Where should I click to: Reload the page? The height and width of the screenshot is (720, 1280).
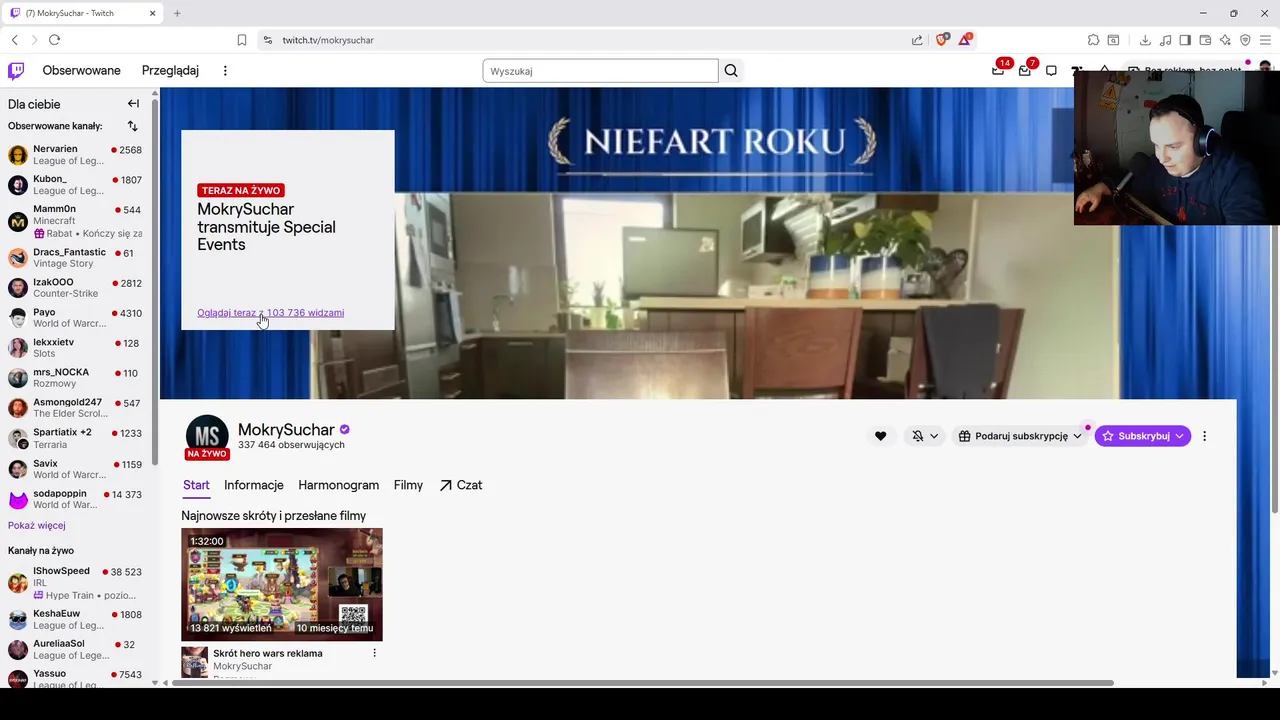pos(54,40)
